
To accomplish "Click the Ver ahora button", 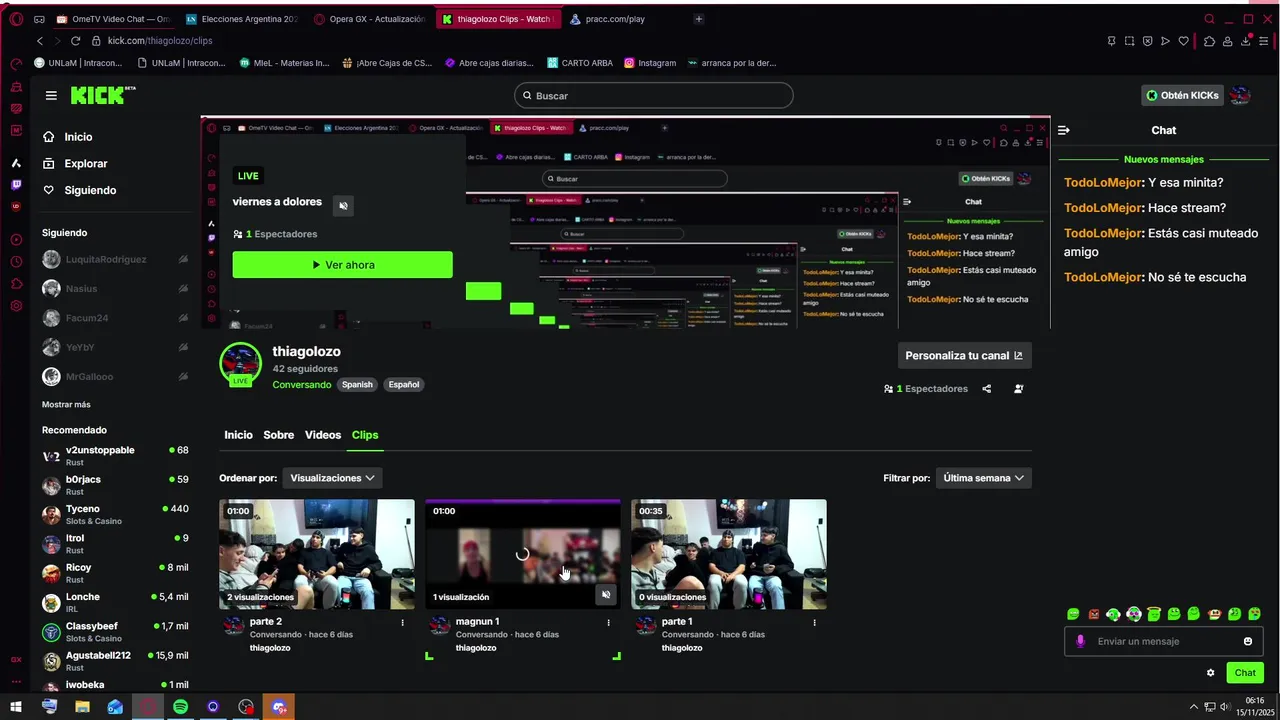I will click(343, 265).
